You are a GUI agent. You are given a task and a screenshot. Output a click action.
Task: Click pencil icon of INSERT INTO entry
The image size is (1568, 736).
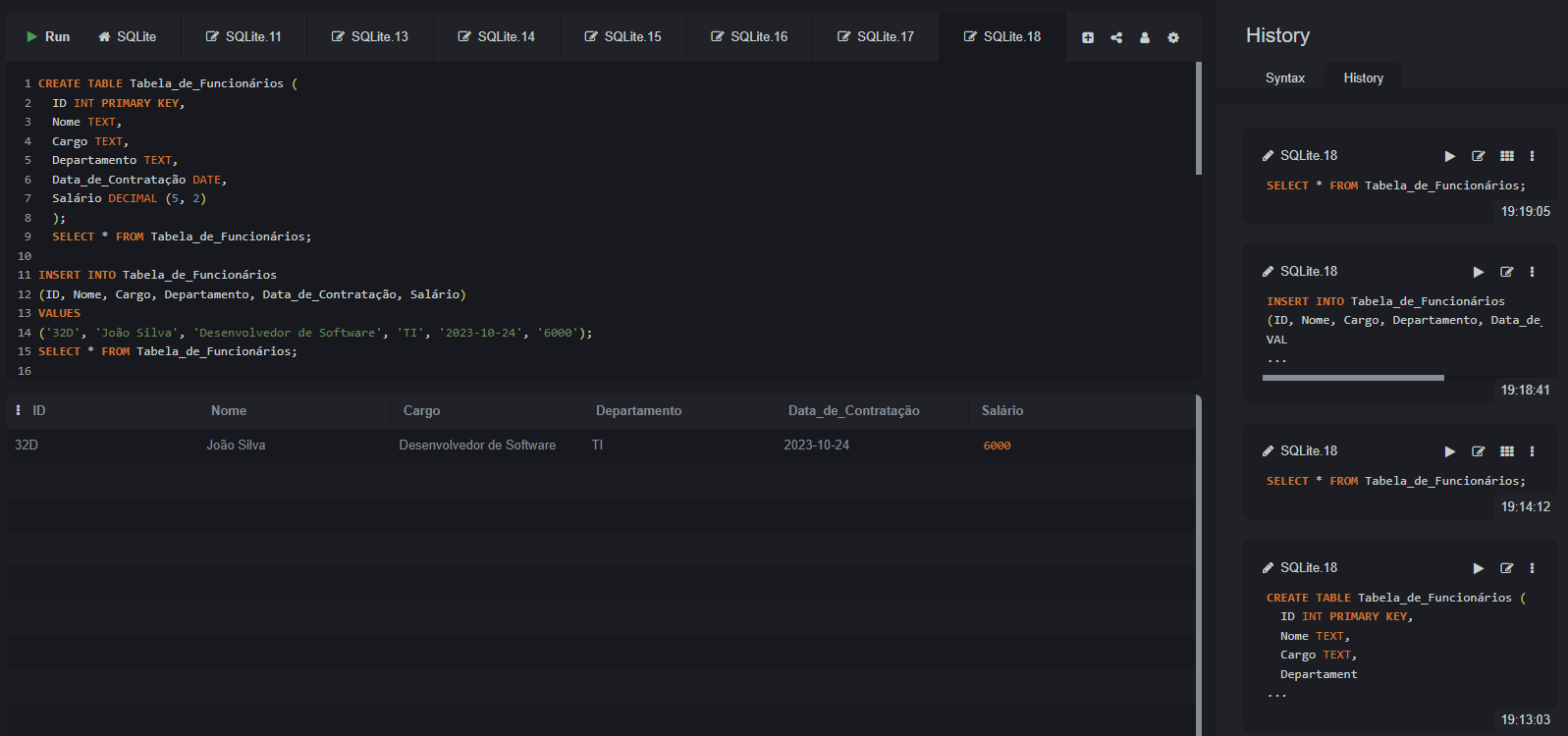pyautogui.click(x=1268, y=271)
